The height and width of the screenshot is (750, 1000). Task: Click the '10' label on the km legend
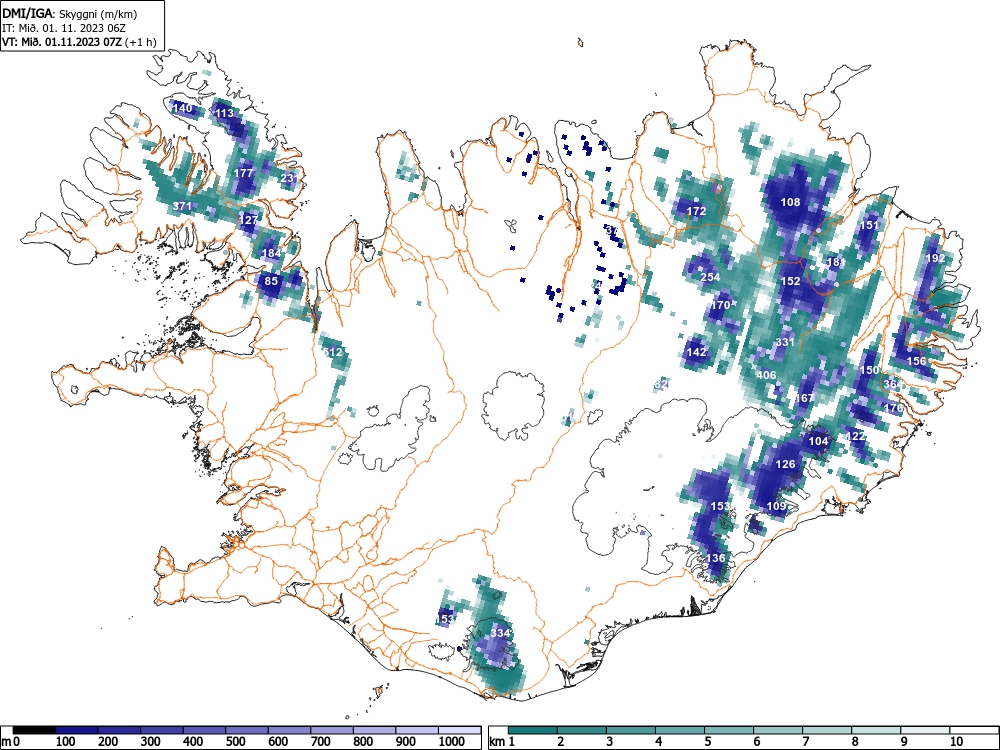point(956,742)
